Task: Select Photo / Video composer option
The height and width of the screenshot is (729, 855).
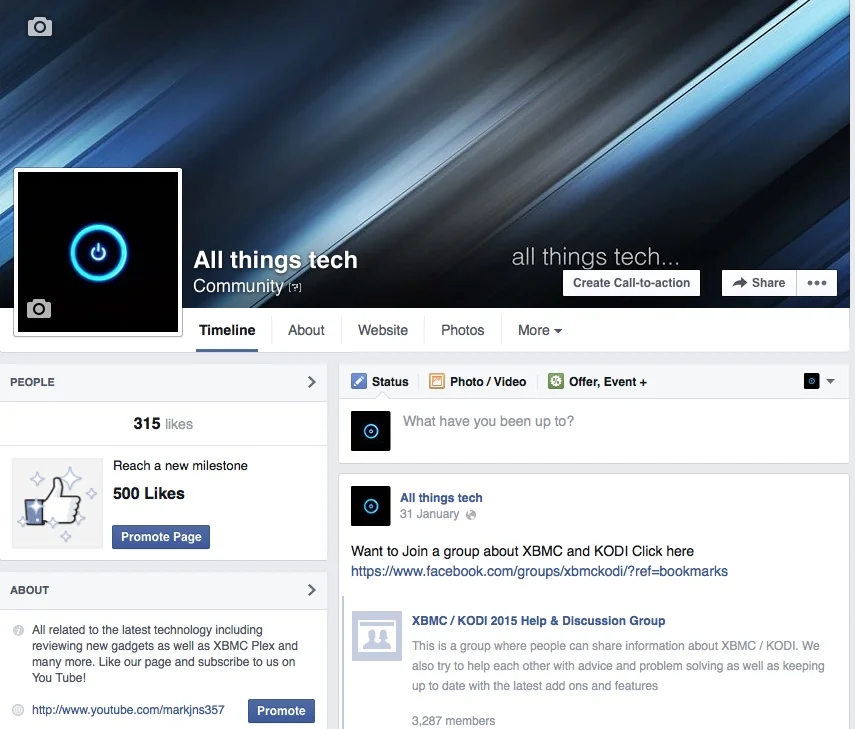Action: click(x=478, y=382)
